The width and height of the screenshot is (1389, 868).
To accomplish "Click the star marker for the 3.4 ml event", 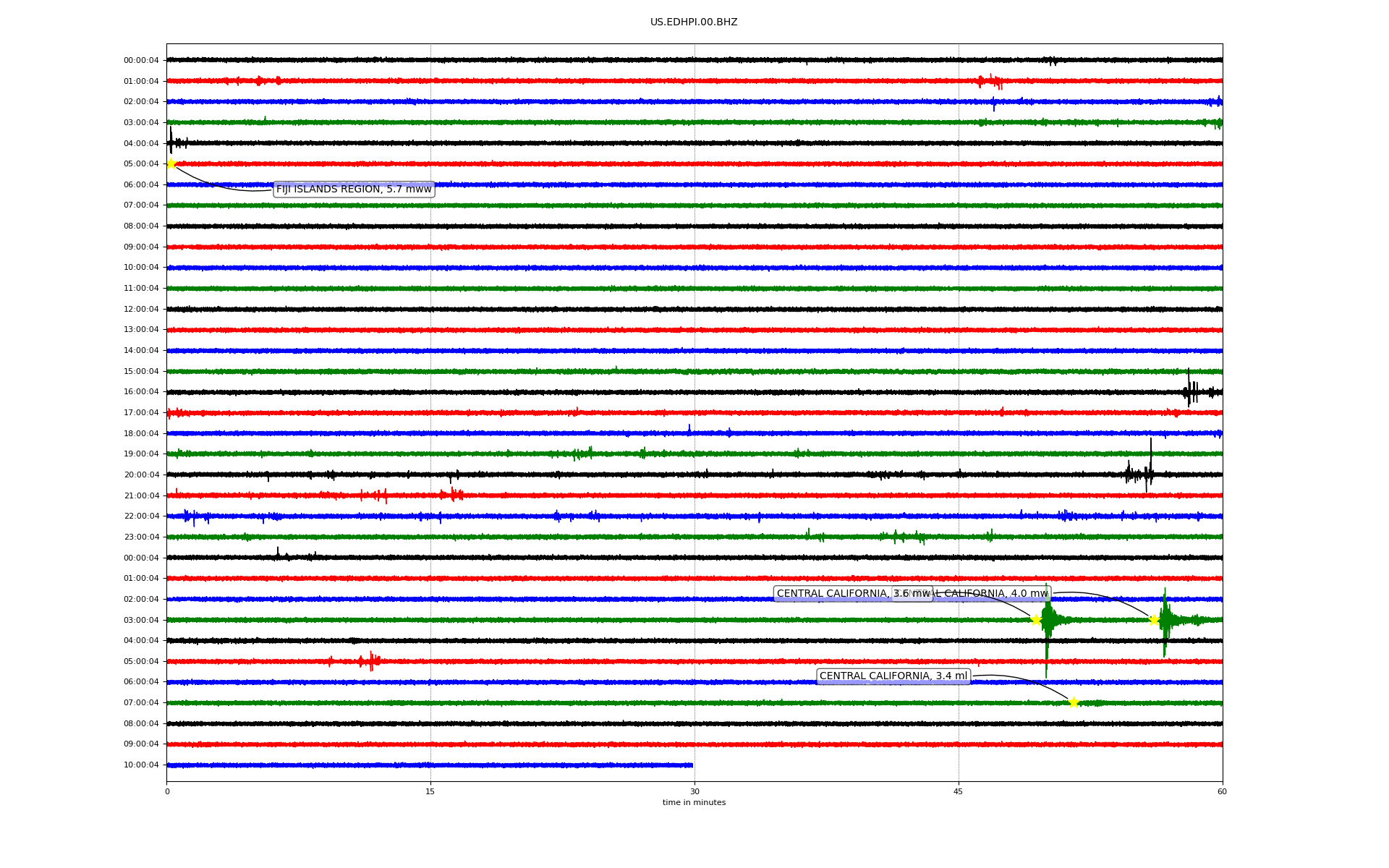I will (1074, 702).
